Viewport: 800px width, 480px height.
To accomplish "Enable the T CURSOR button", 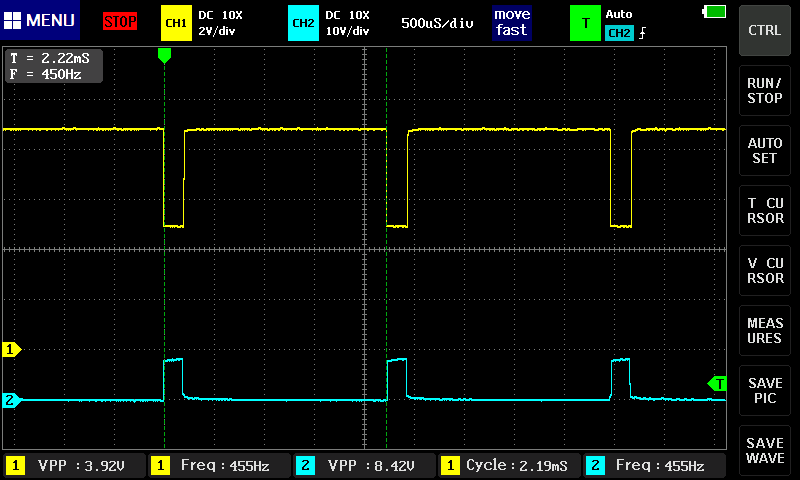I will coord(764,211).
